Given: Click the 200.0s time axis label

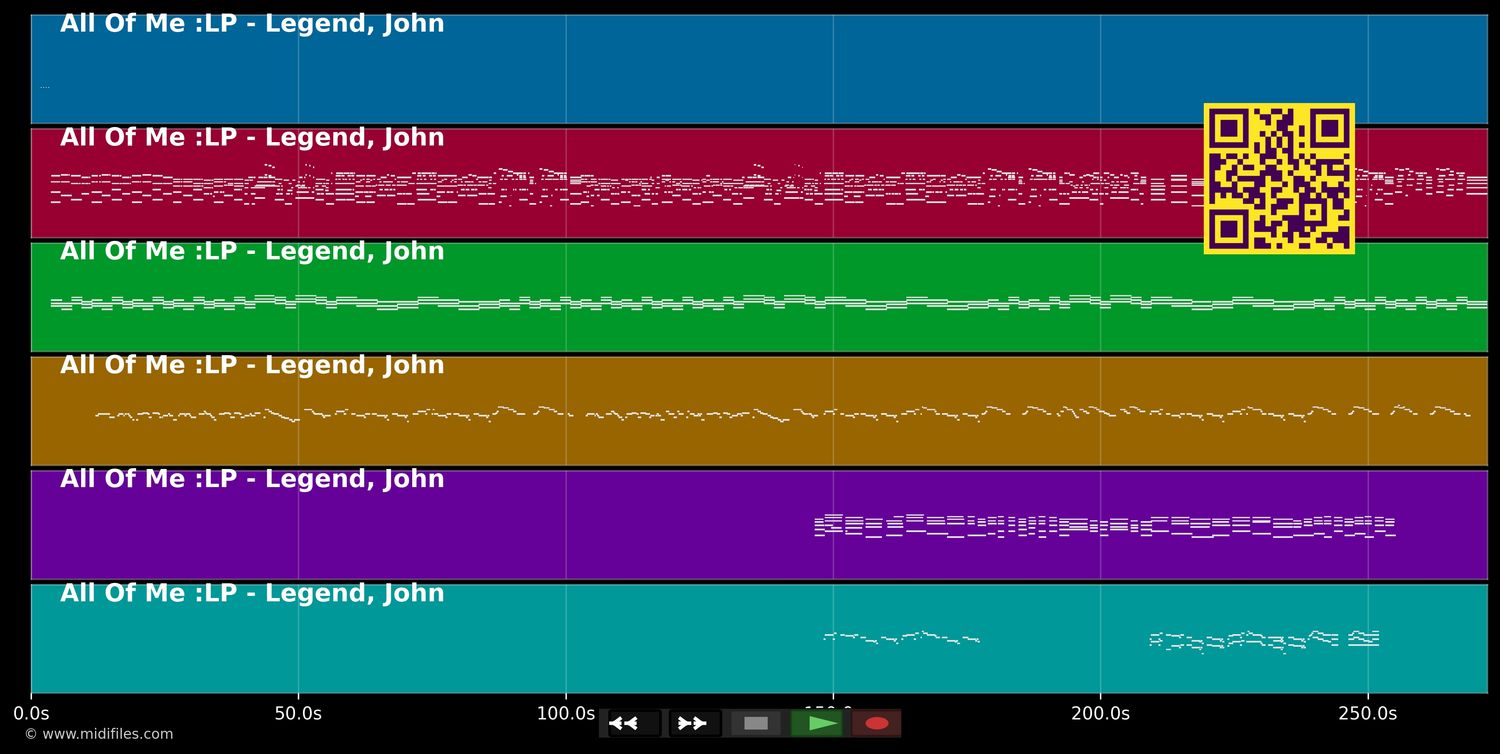Looking at the screenshot, I should (1100, 714).
